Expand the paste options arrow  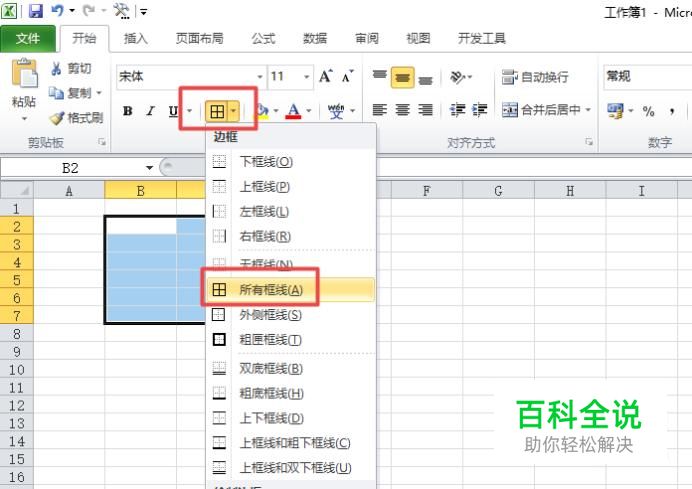pyautogui.click(x=24, y=118)
